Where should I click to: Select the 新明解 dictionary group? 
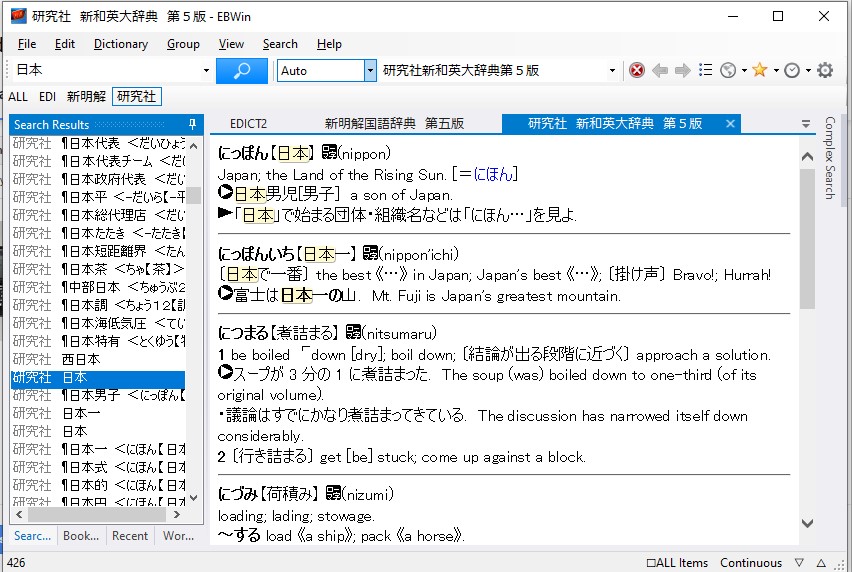click(x=86, y=97)
